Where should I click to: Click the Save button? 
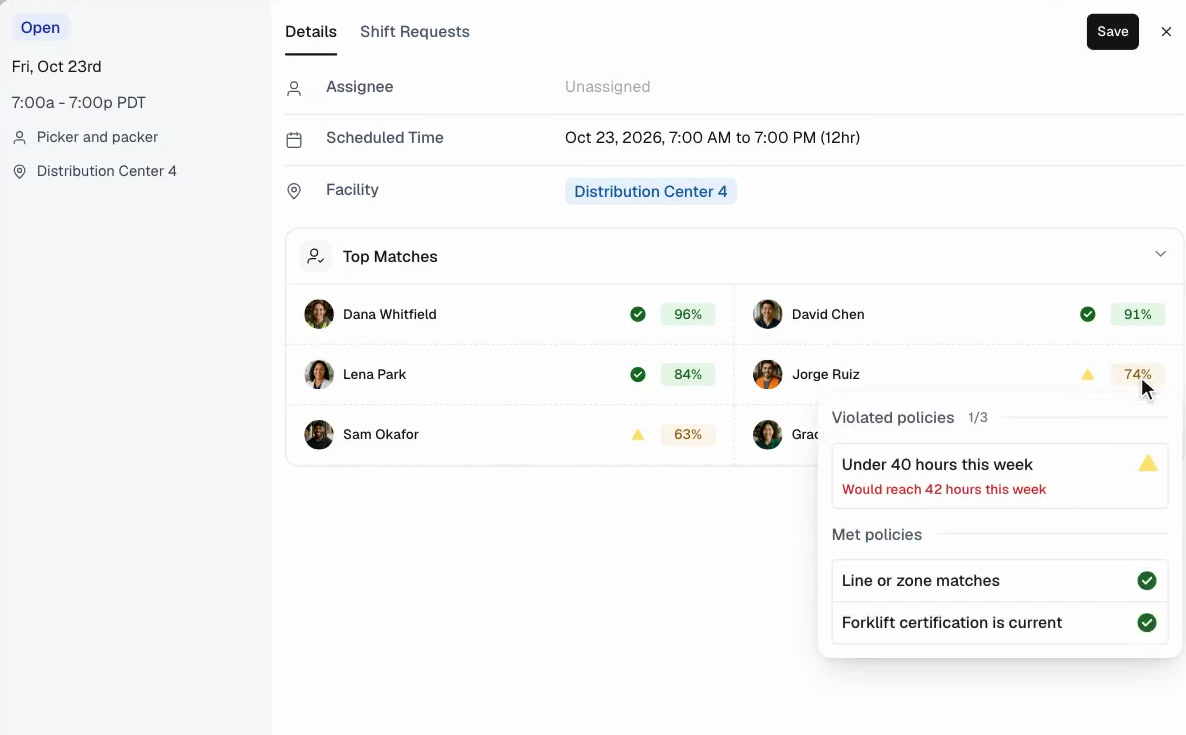[1113, 32]
